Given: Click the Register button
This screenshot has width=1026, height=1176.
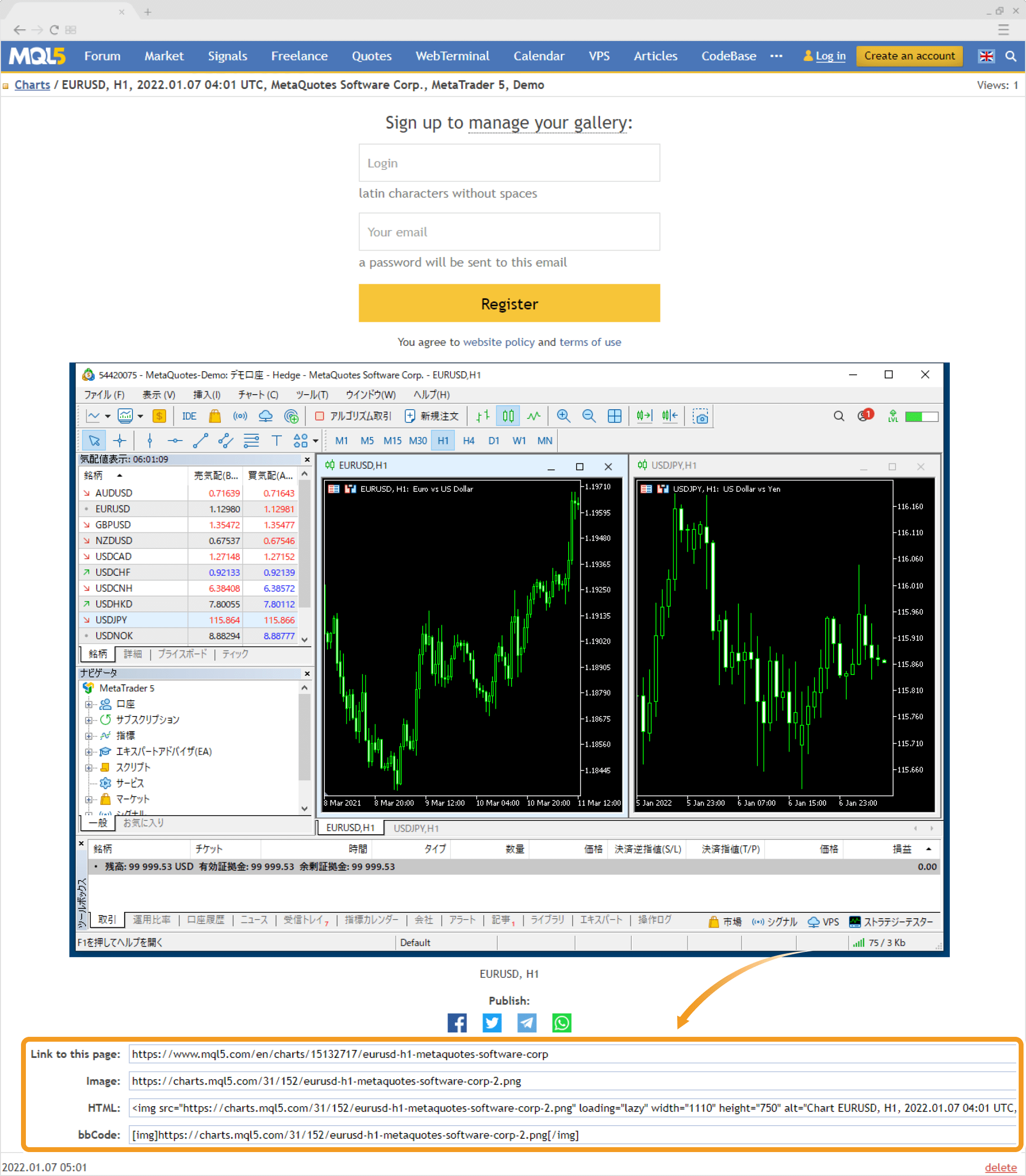Looking at the screenshot, I should 509,304.
